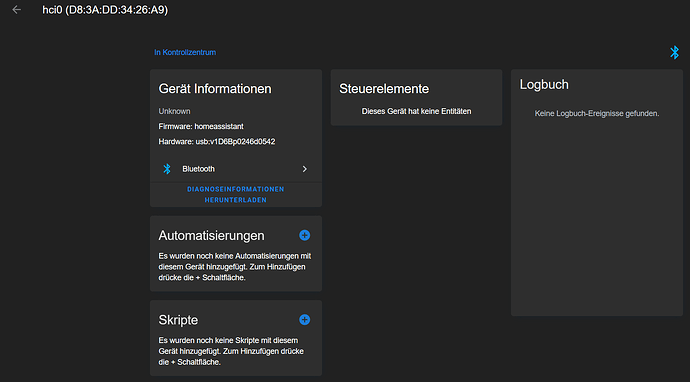The image size is (690, 382).
Task: Go back using the arrow icon
Action: [17, 10]
